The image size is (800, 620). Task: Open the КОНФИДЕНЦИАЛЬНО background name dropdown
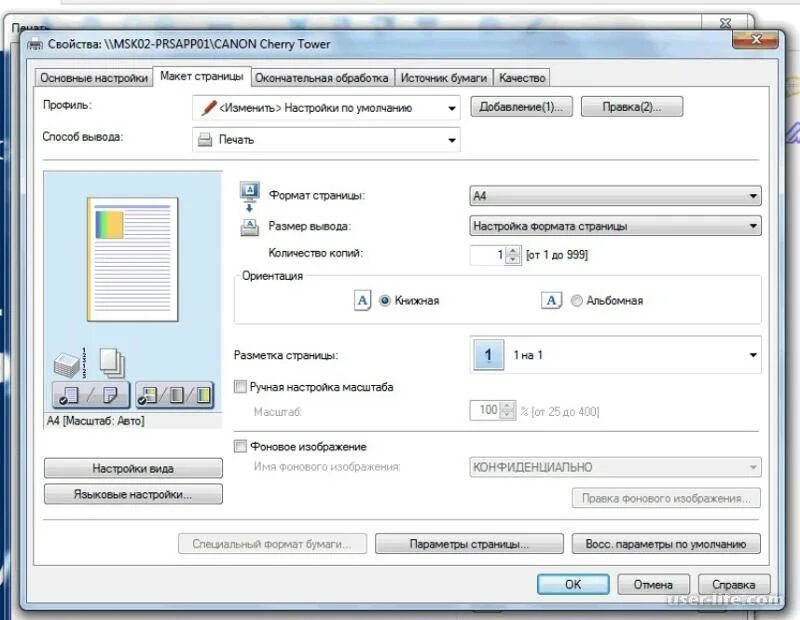click(615, 467)
